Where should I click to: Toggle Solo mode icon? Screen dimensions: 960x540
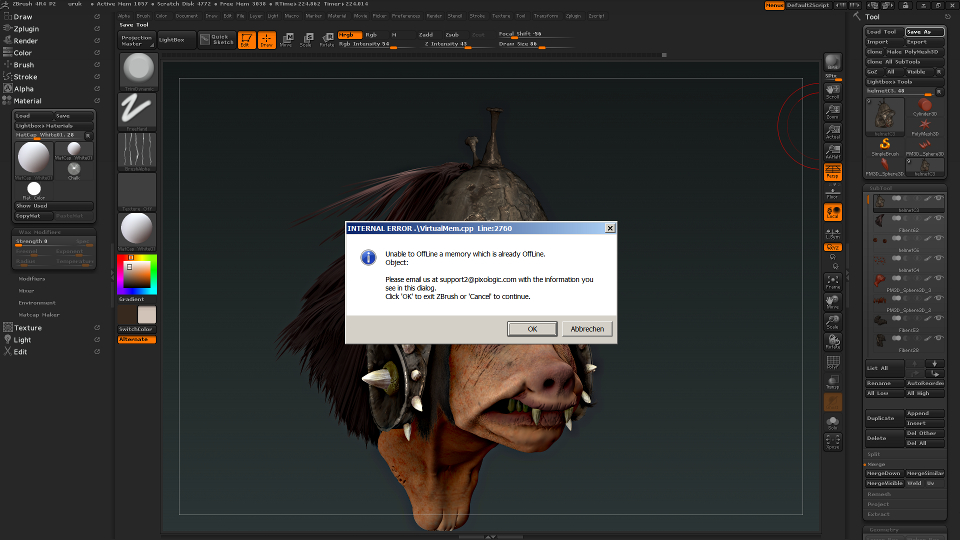(833, 422)
